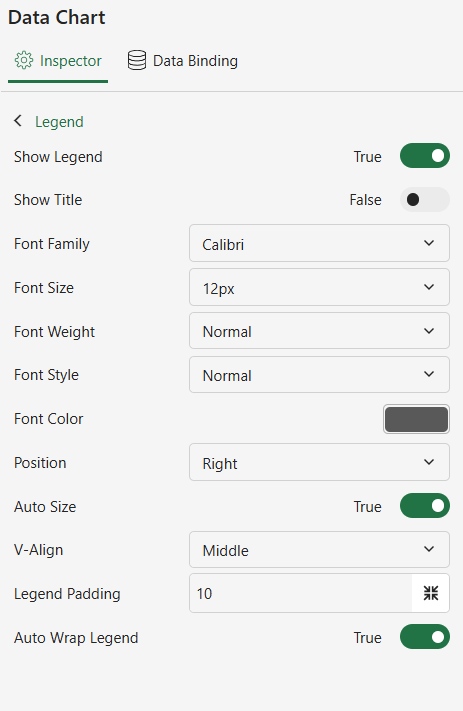463x711 pixels.
Task: Click the Font Family dropdown chevron
Action: click(x=429, y=243)
